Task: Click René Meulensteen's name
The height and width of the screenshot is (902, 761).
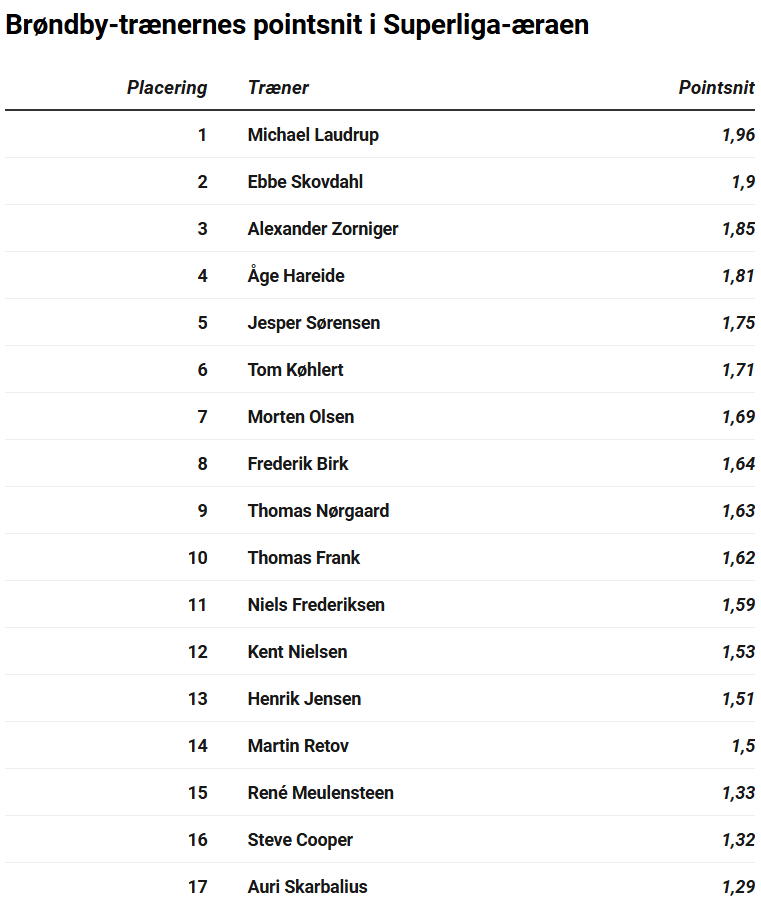Action: tap(320, 793)
